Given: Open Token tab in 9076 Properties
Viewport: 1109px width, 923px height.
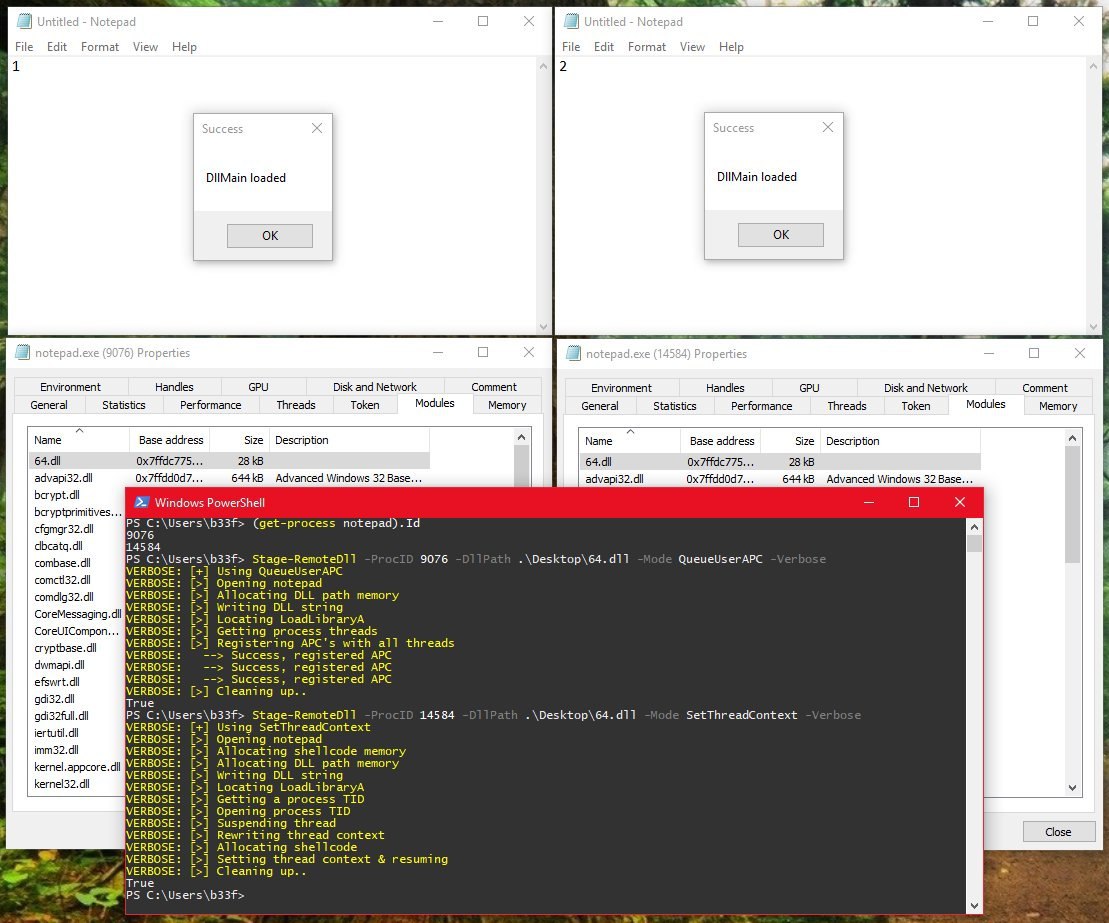Looking at the screenshot, I should click(x=365, y=405).
